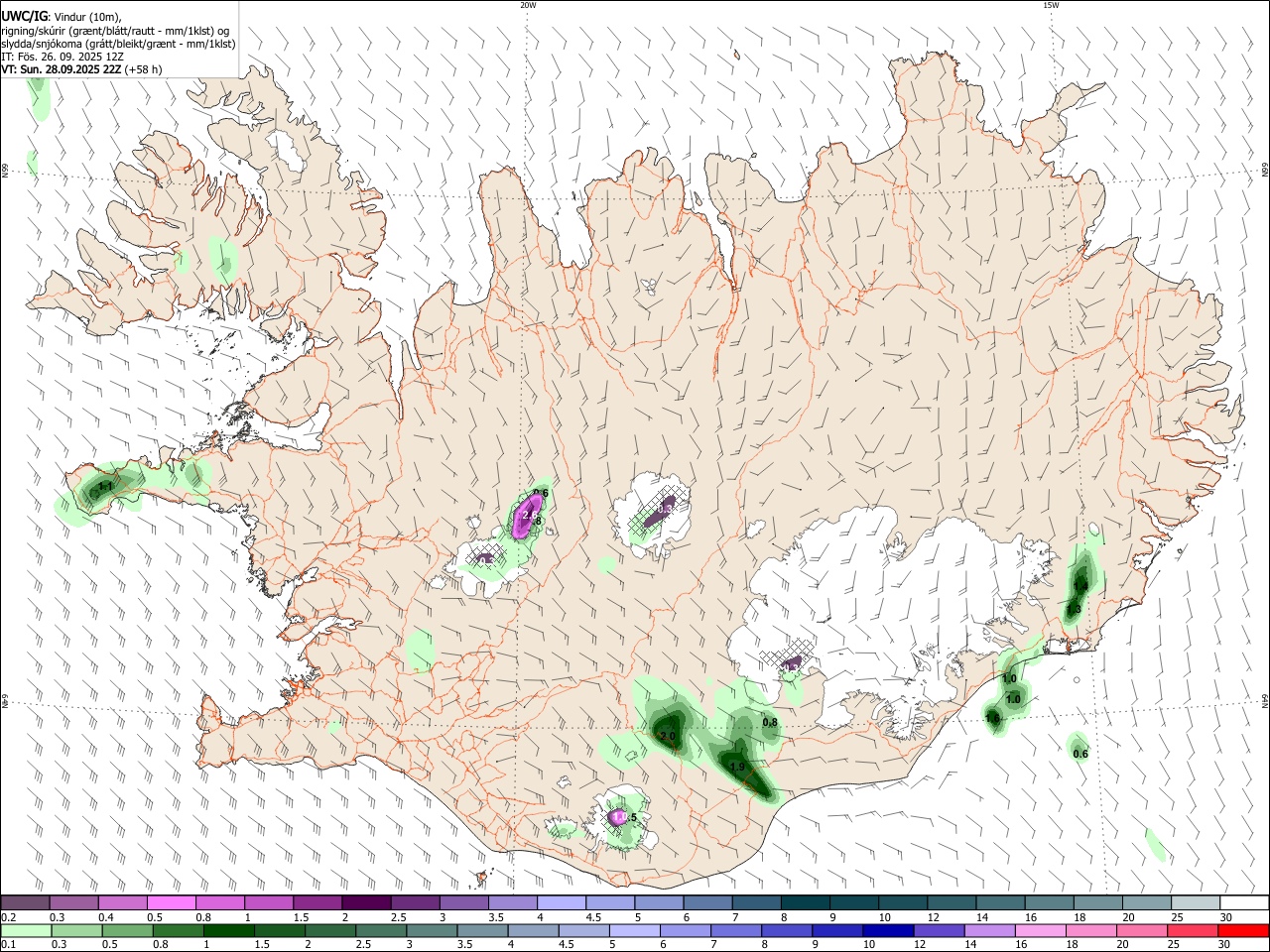Click the bright pink 0.5 snow swatch
1270x952 pixels.
(x=171, y=902)
